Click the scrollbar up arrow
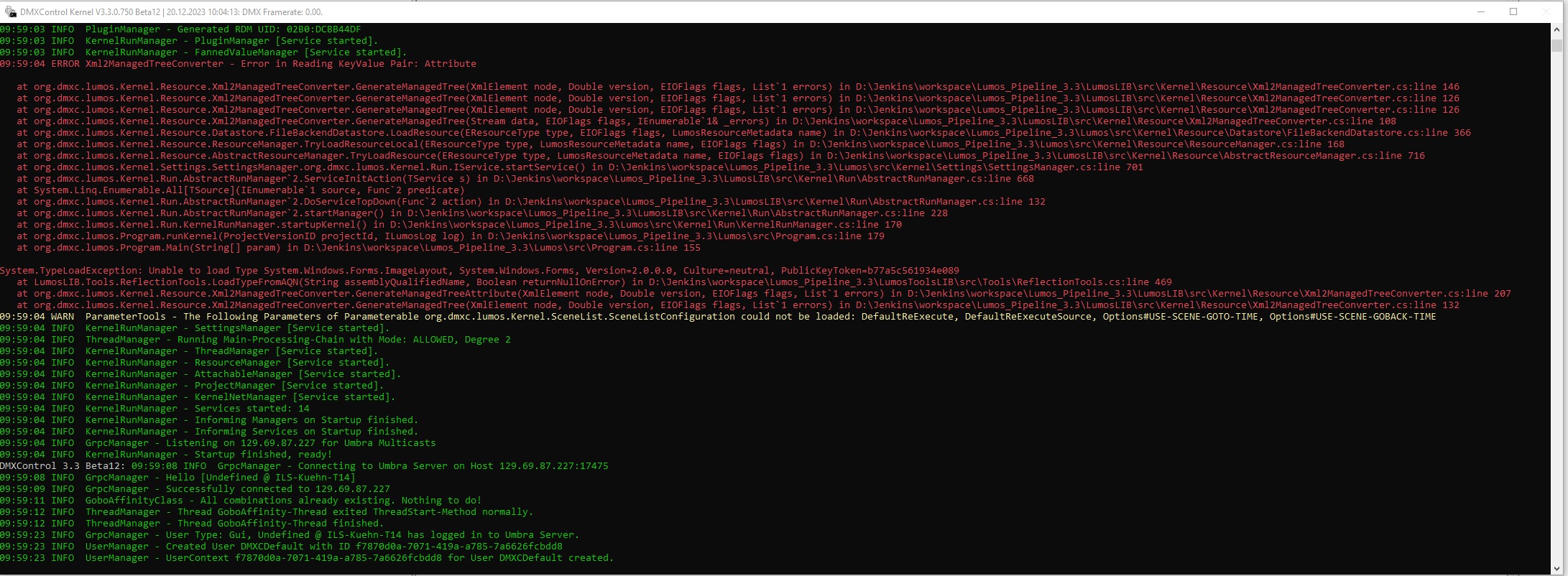 click(1557, 29)
